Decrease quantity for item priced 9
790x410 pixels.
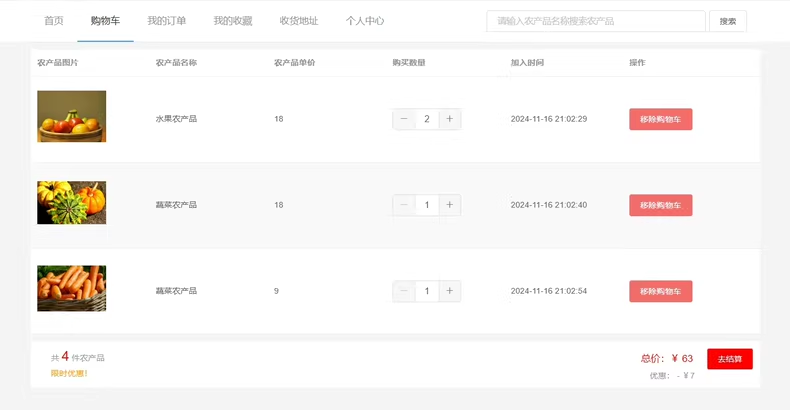coord(404,291)
